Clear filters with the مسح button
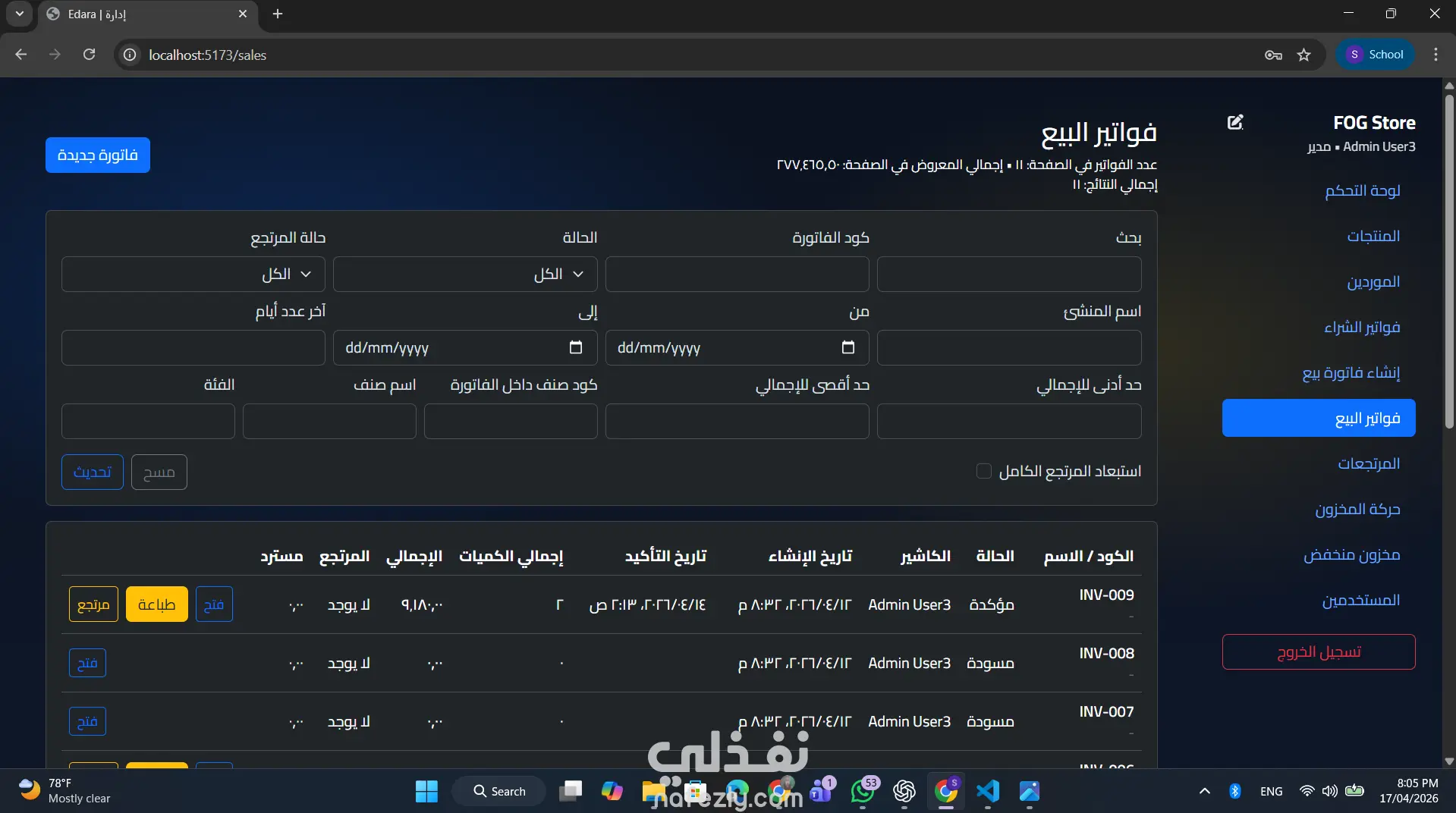 (x=159, y=472)
